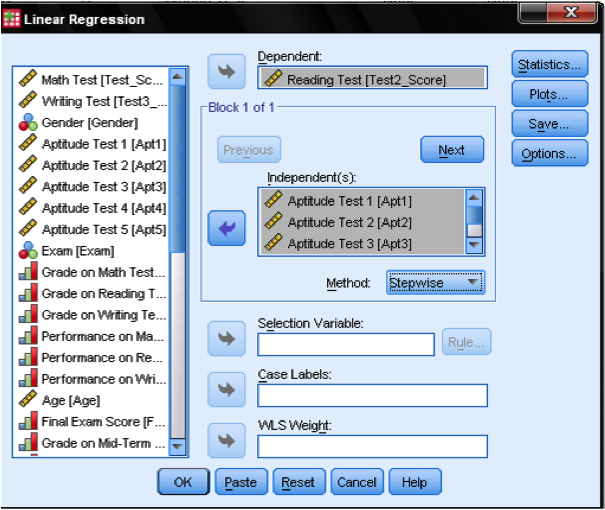Screen dimensions: 605x510
Task: Select Aptitude Test 4 [Apt4] in variable list
Action: pyautogui.click(x=103, y=208)
